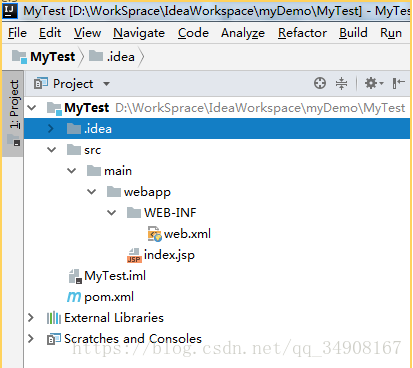Select the MyTest project root row
413x368 pixels.
(x=217, y=108)
